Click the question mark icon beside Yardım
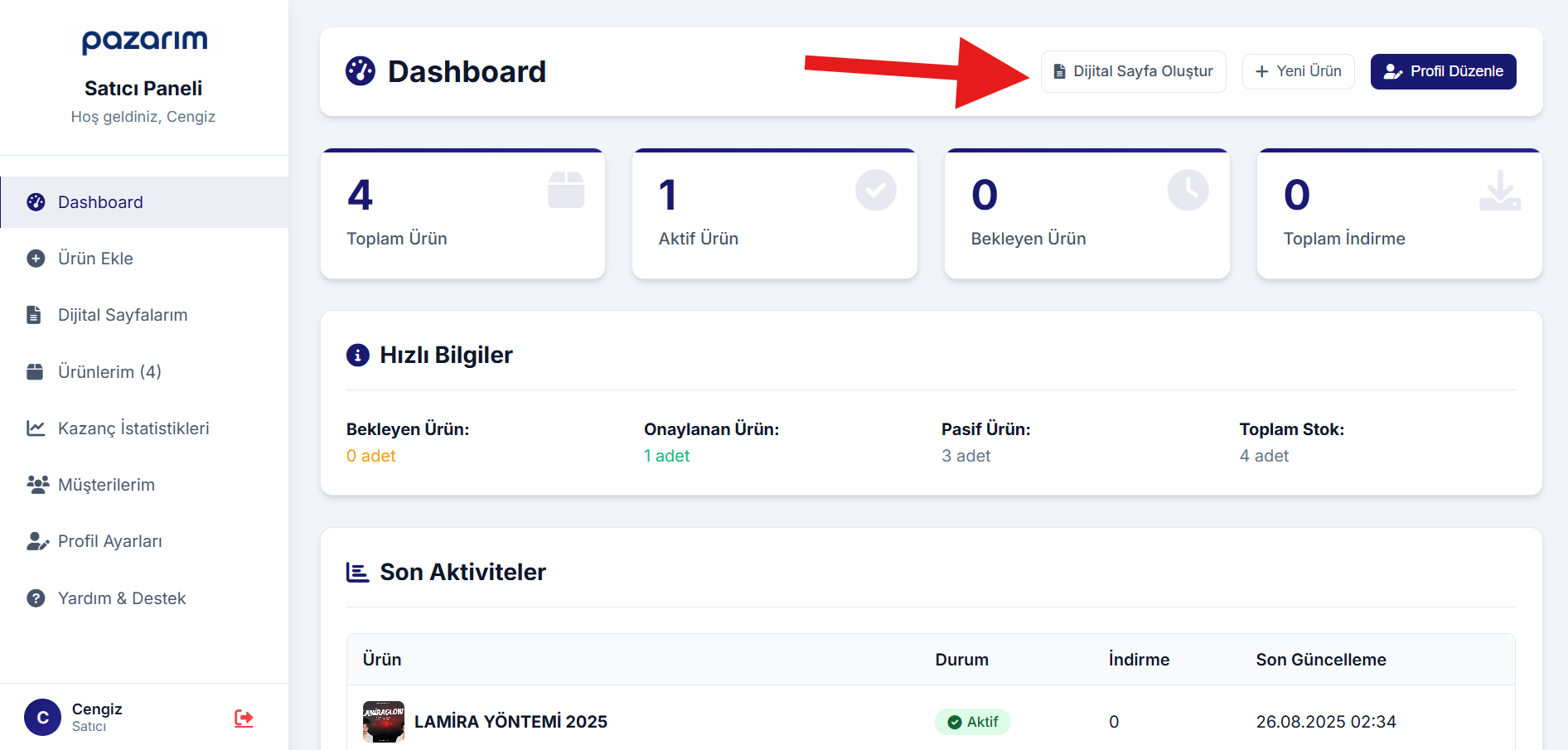 tap(36, 598)
